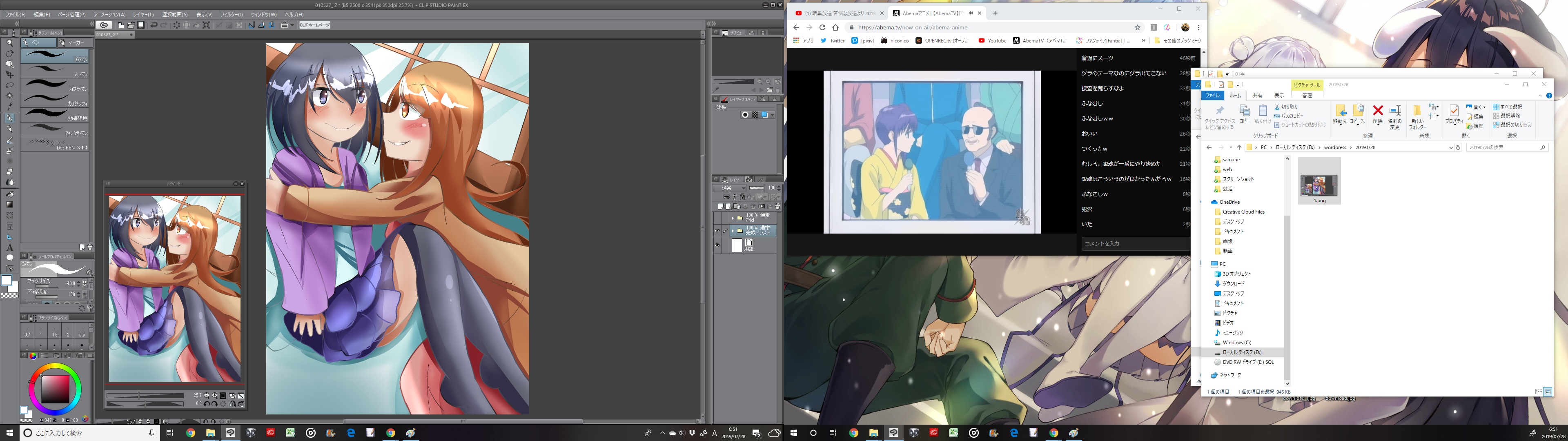Click the CLIPホームページ button
The image size is (1568, 441).
click(315, 25)
